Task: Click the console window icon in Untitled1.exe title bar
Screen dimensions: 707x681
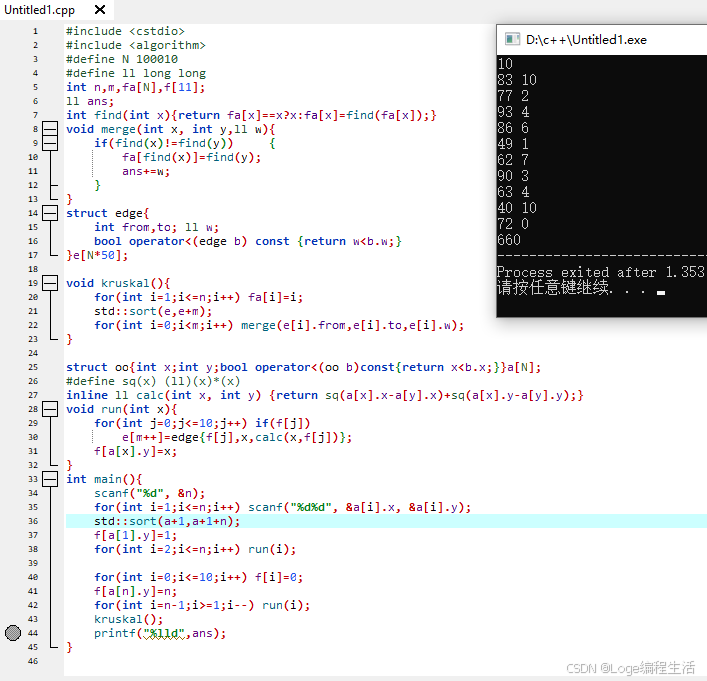Action: coord(512,39)
